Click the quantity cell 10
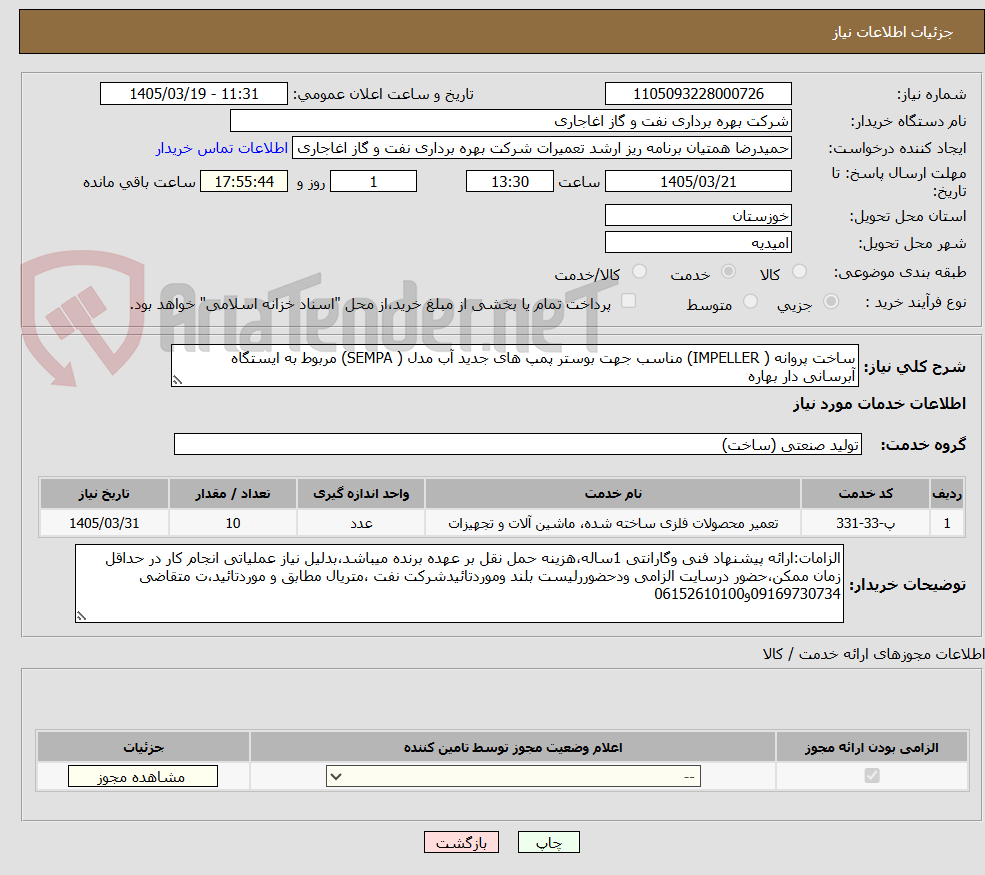The image size is (985, 875). pyautogui.click(x=232, y=523)
